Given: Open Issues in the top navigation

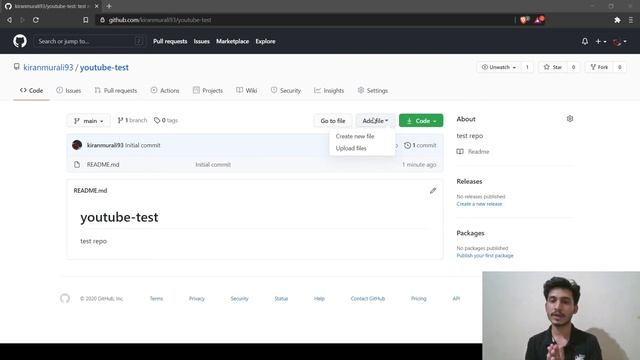Looking at the screenshot, I should pyautogui.click(x=202, y=41).
